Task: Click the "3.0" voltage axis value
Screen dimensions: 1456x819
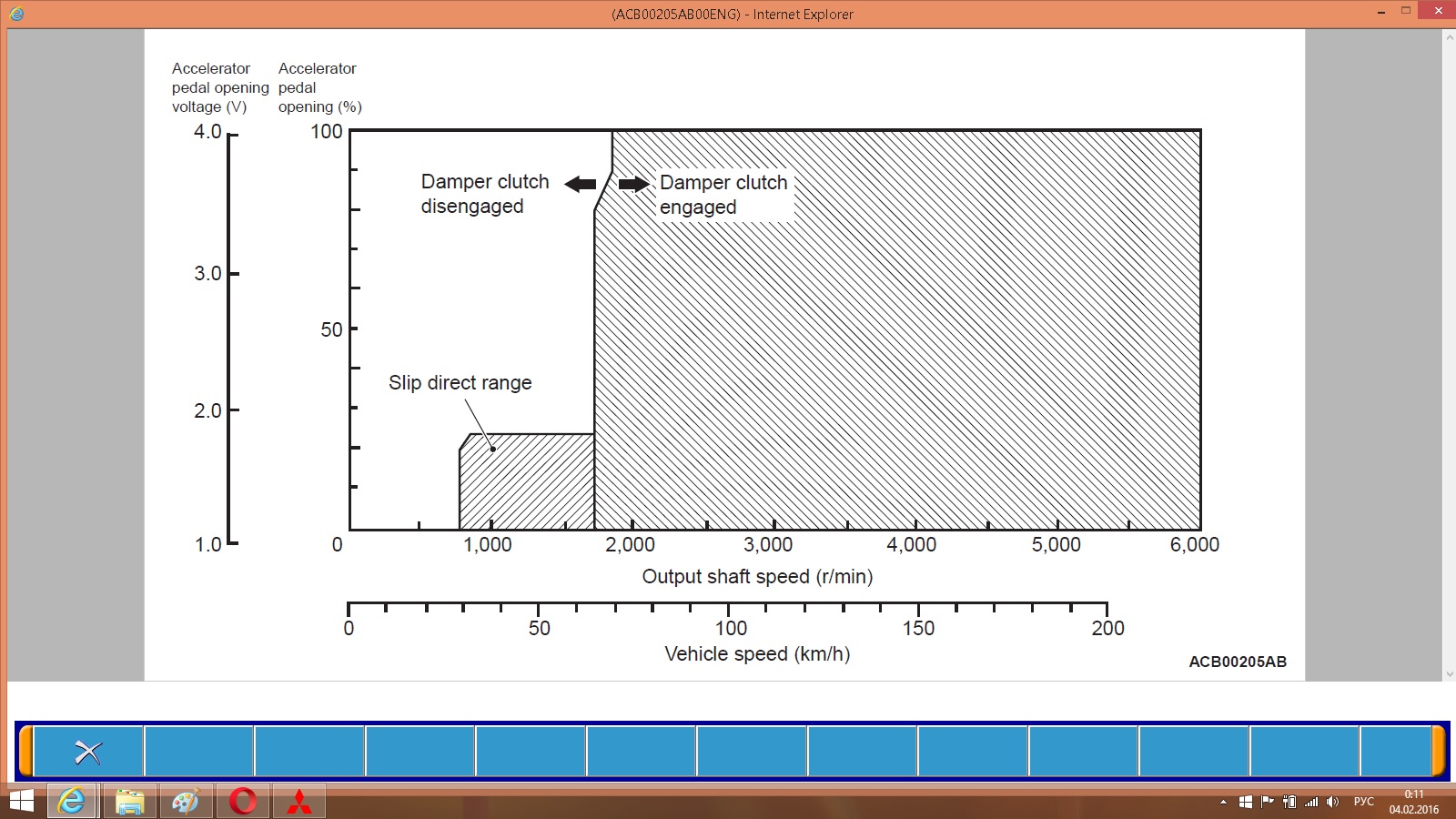Action: click(207, 274)
